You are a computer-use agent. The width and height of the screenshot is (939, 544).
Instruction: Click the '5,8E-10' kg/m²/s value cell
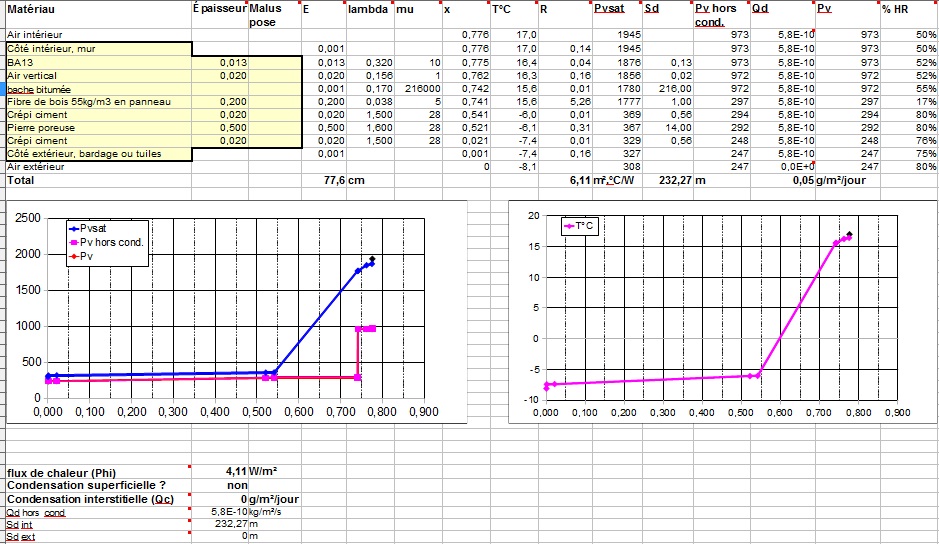click(220, 512)
